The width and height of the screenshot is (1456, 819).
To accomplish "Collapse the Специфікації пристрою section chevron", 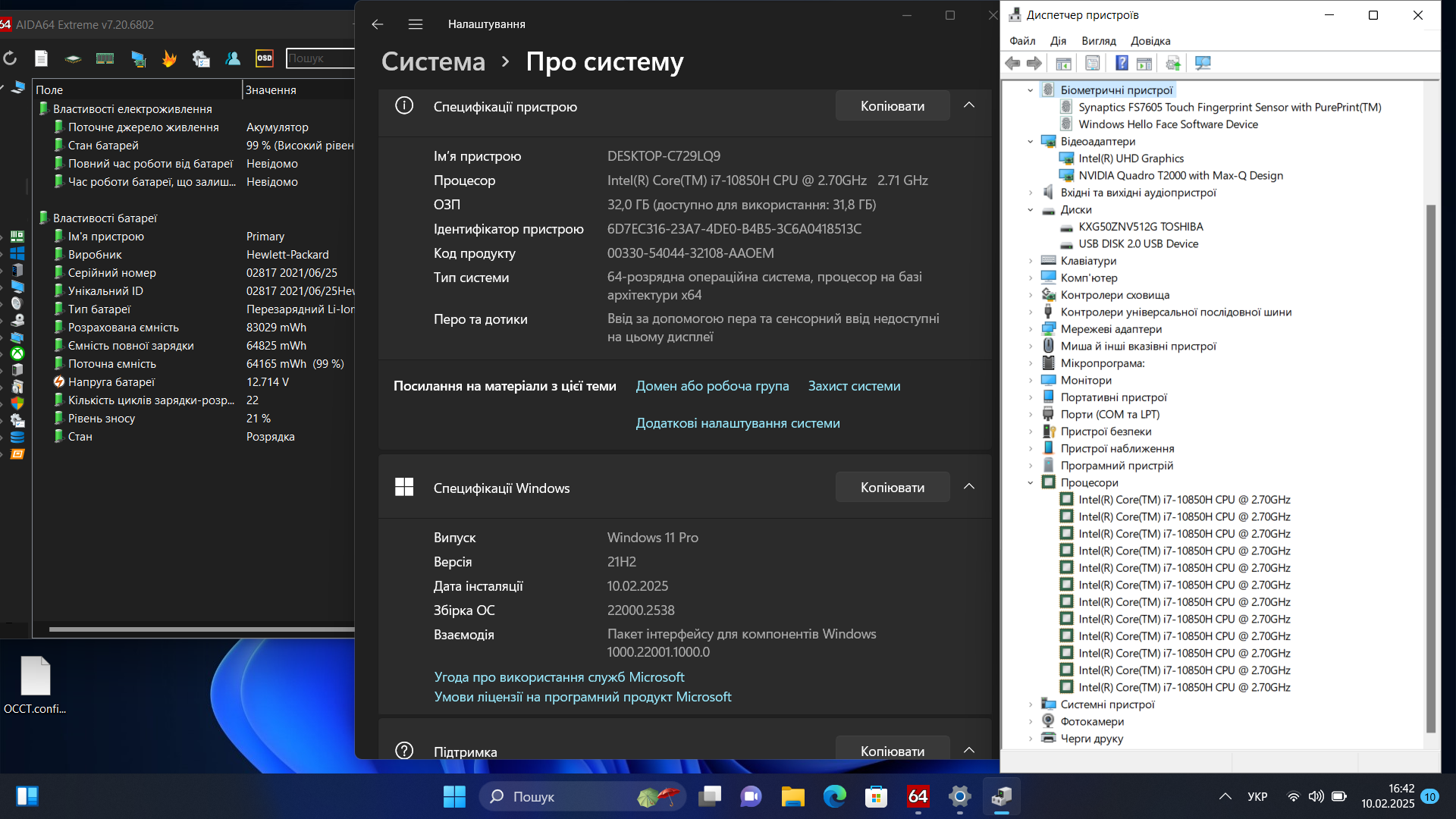I will coord(969,105).
